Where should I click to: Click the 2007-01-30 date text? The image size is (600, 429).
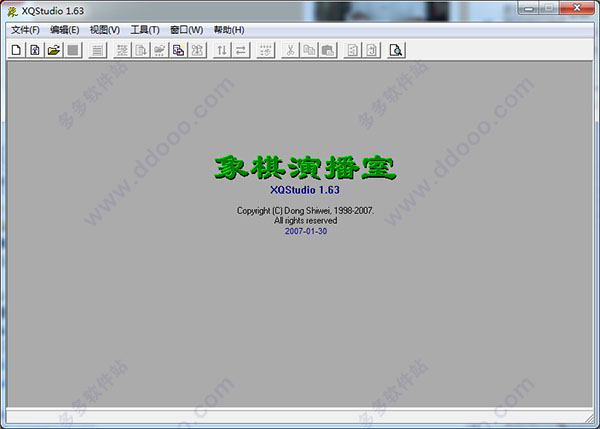point(306,231)
